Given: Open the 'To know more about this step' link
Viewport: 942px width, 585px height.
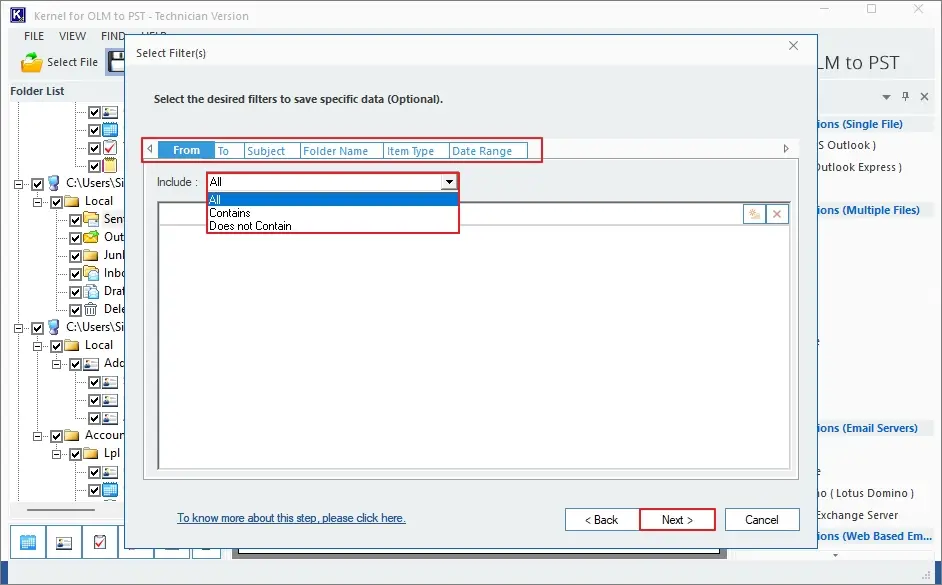Looking at the screenshot, I should click(291, 518).
